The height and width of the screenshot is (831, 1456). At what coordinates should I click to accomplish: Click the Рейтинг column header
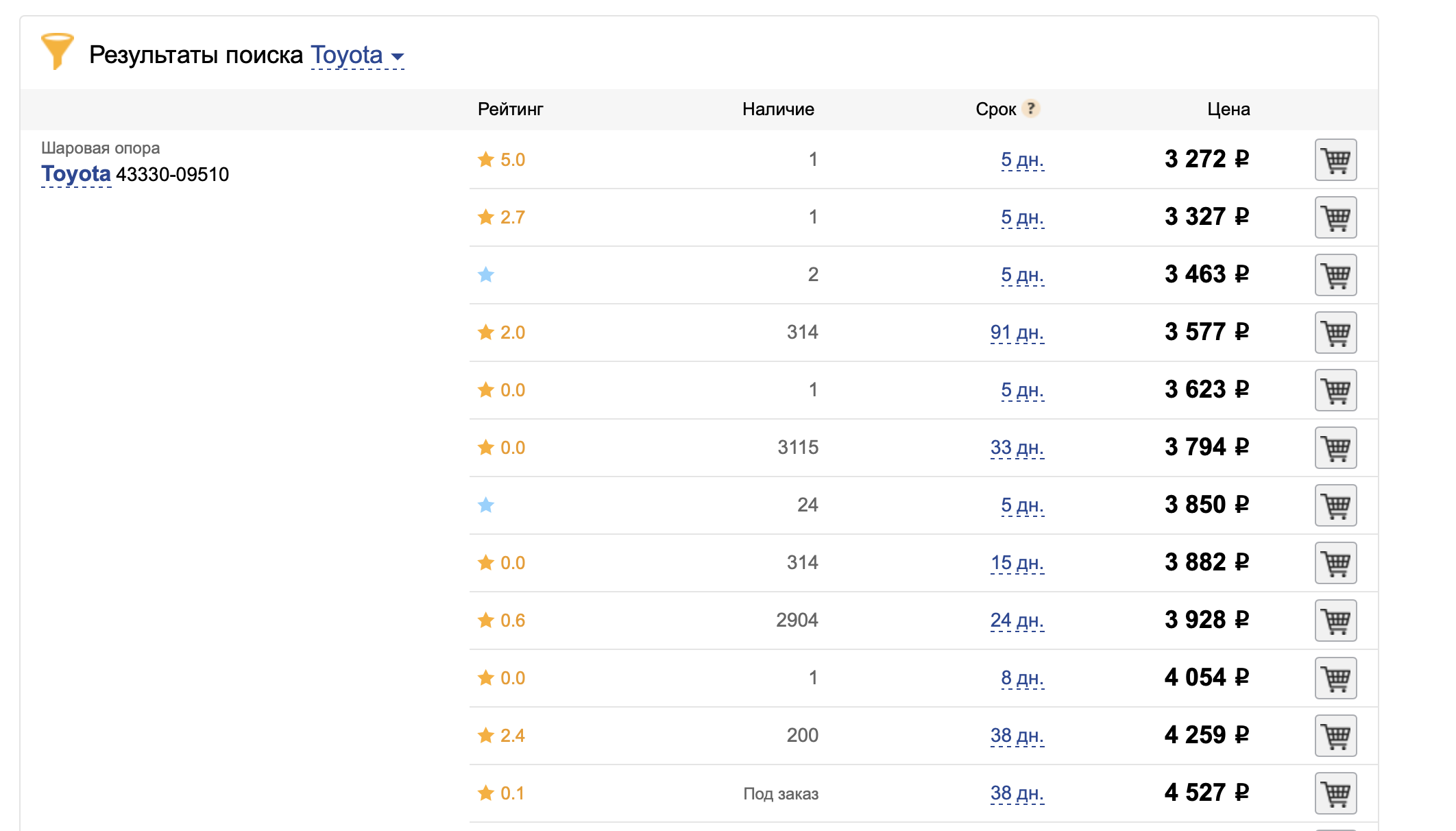[511, 109]
